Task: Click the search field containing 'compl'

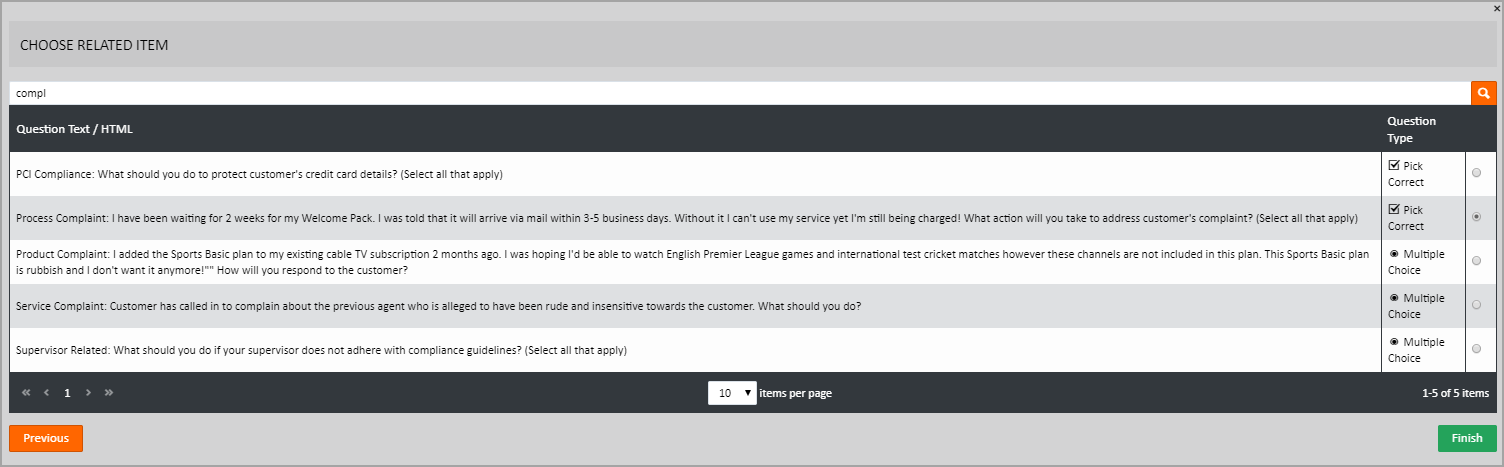Action: pos(740,93)
